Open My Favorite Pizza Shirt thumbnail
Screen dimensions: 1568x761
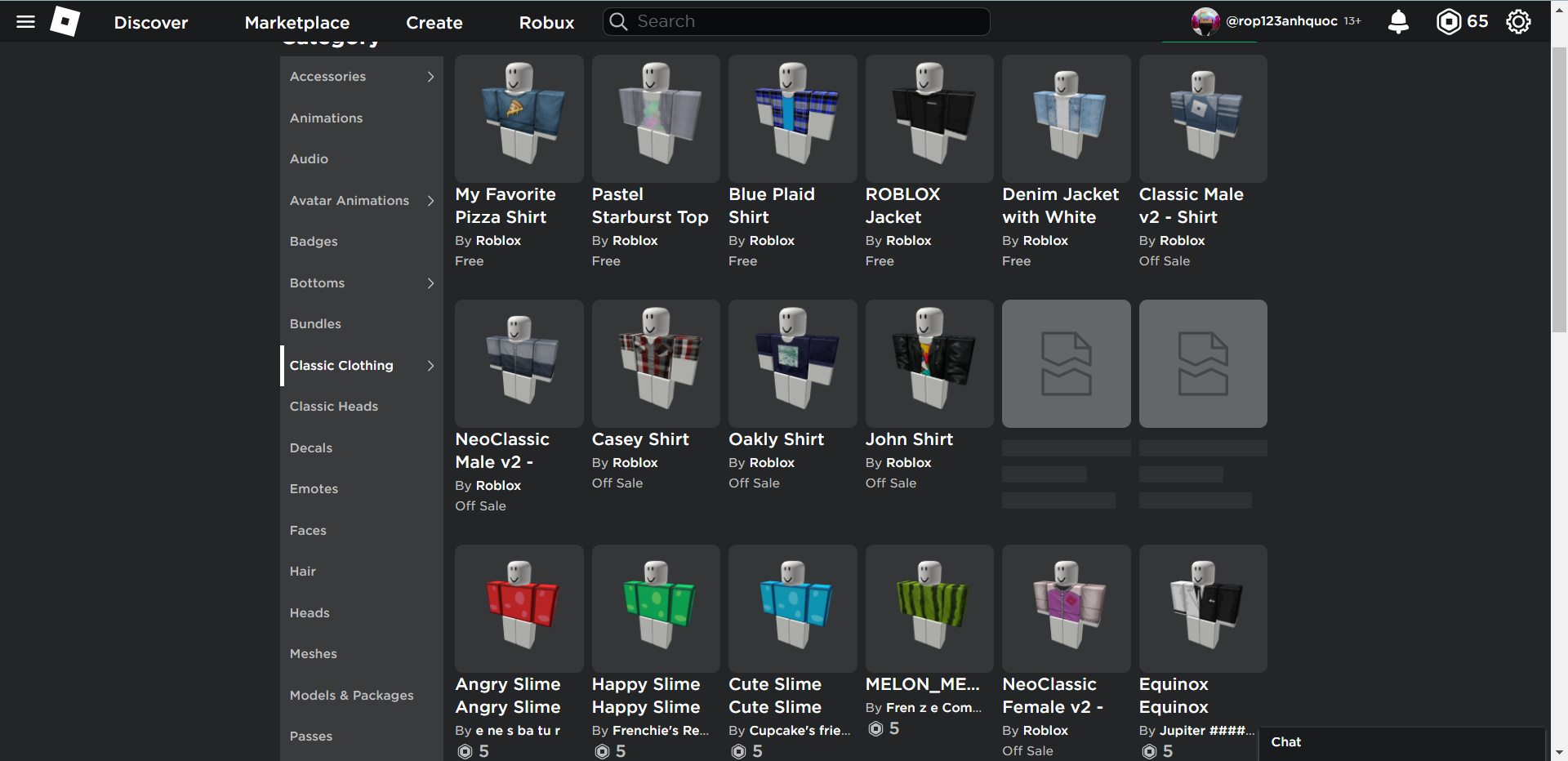pyautogui.click(x=519, y=119)
